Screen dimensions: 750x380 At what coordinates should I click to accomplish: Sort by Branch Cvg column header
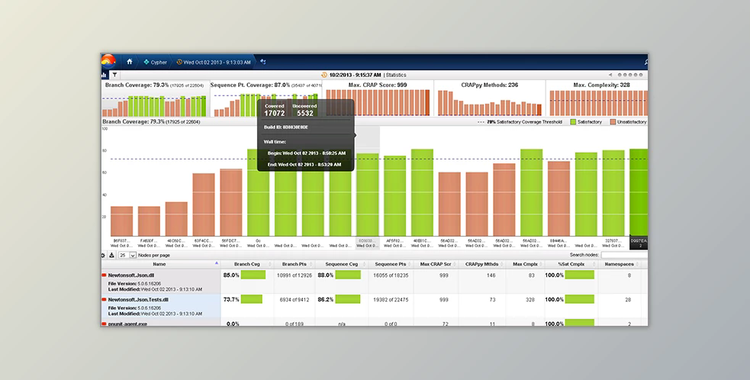coord(247,264)
